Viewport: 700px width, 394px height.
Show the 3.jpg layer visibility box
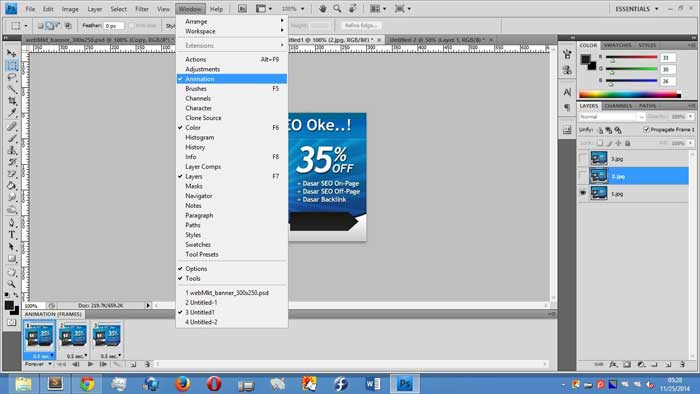(583, 158)
